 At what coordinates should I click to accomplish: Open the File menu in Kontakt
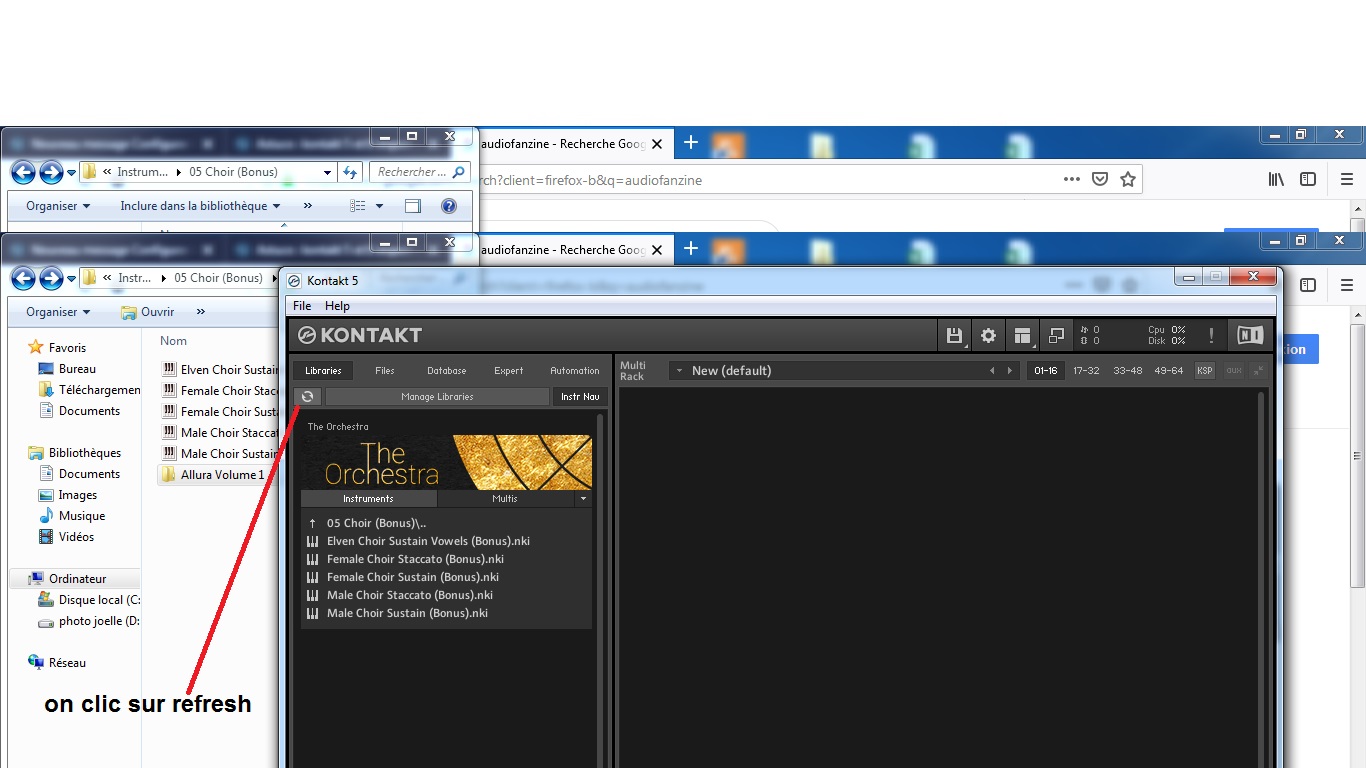pos(302,306)
